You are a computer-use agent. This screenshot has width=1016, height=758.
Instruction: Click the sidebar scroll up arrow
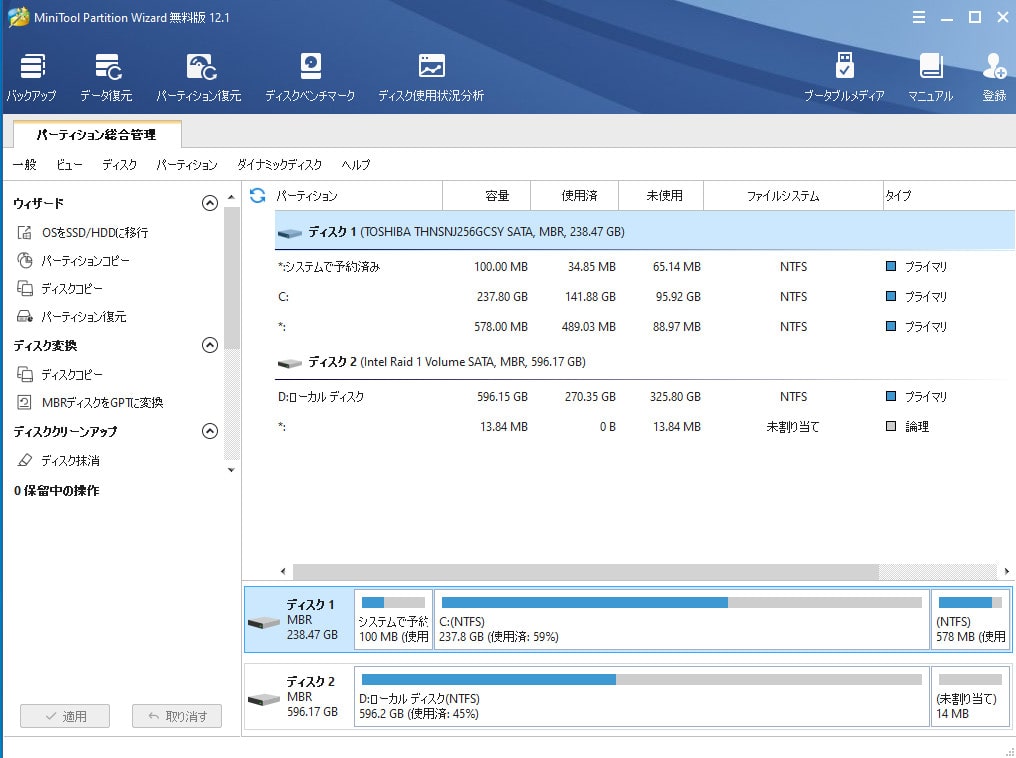(231, 197)
